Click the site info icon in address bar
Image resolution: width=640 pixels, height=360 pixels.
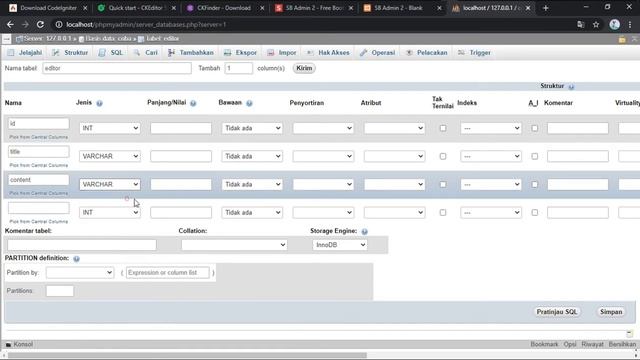click(x=59, y=24)
